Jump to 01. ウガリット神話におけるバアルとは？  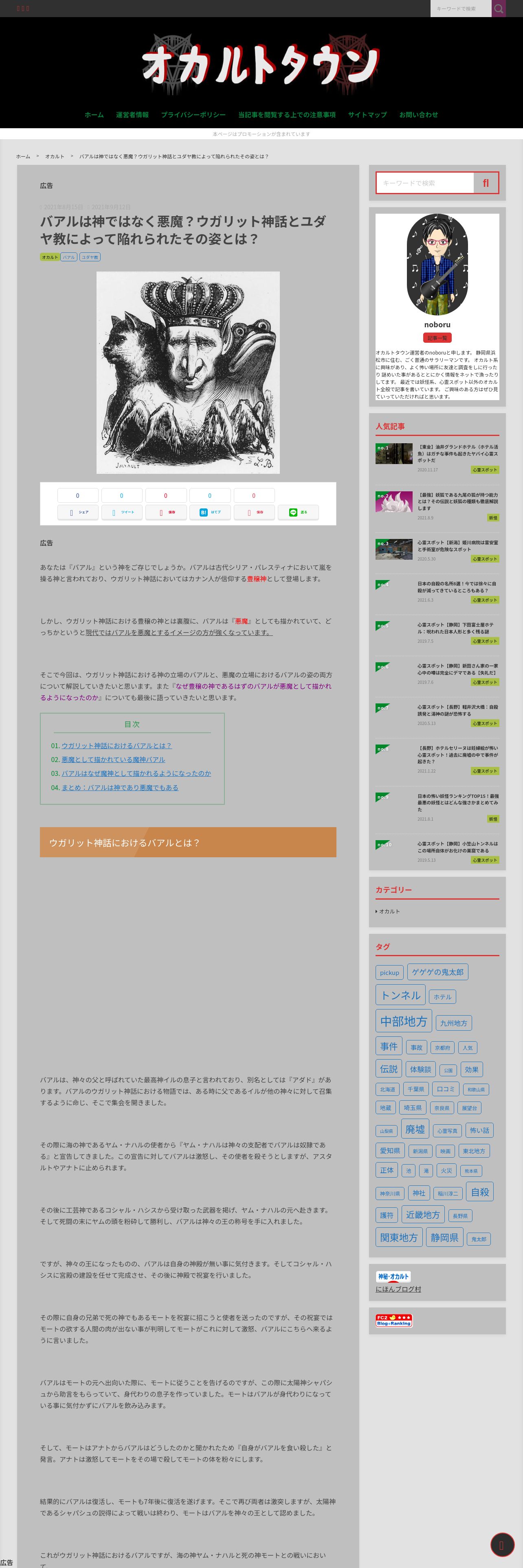point(116,746)
